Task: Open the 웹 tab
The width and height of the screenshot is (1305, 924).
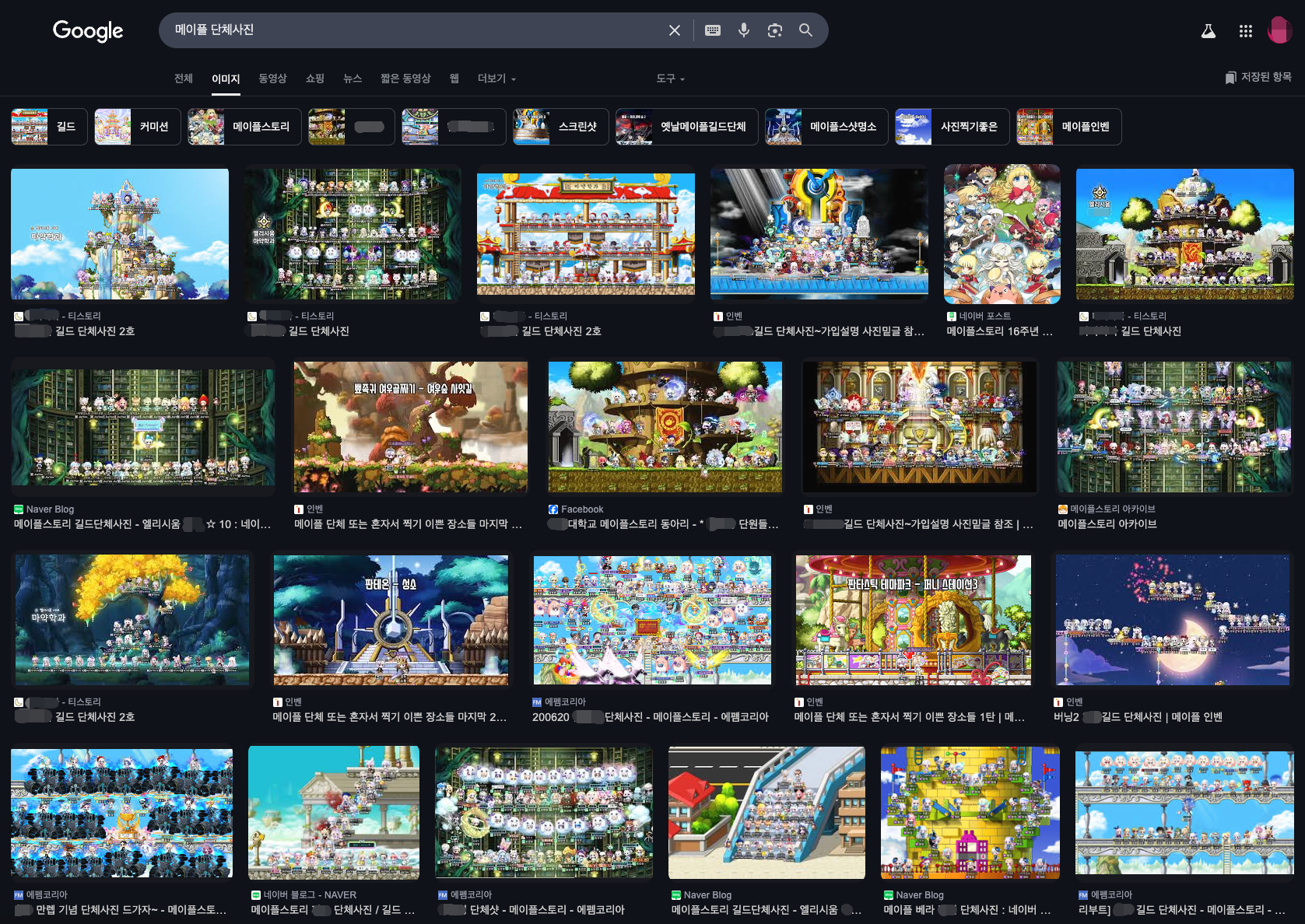Action: point(454,79)
